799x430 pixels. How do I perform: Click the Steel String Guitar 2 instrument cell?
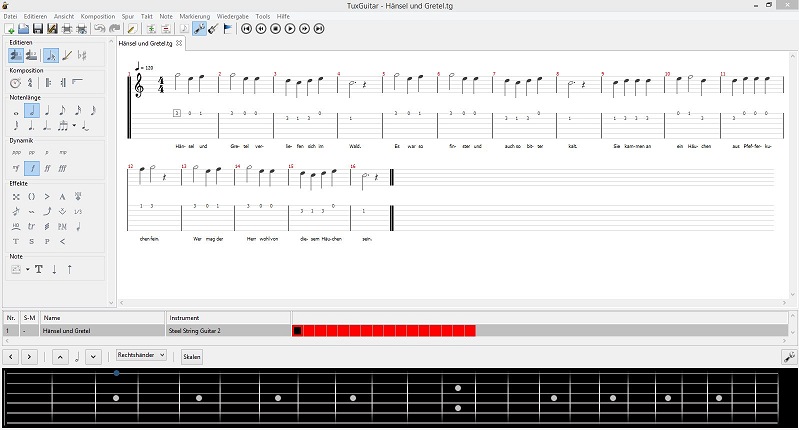click(x=228, y=331)
